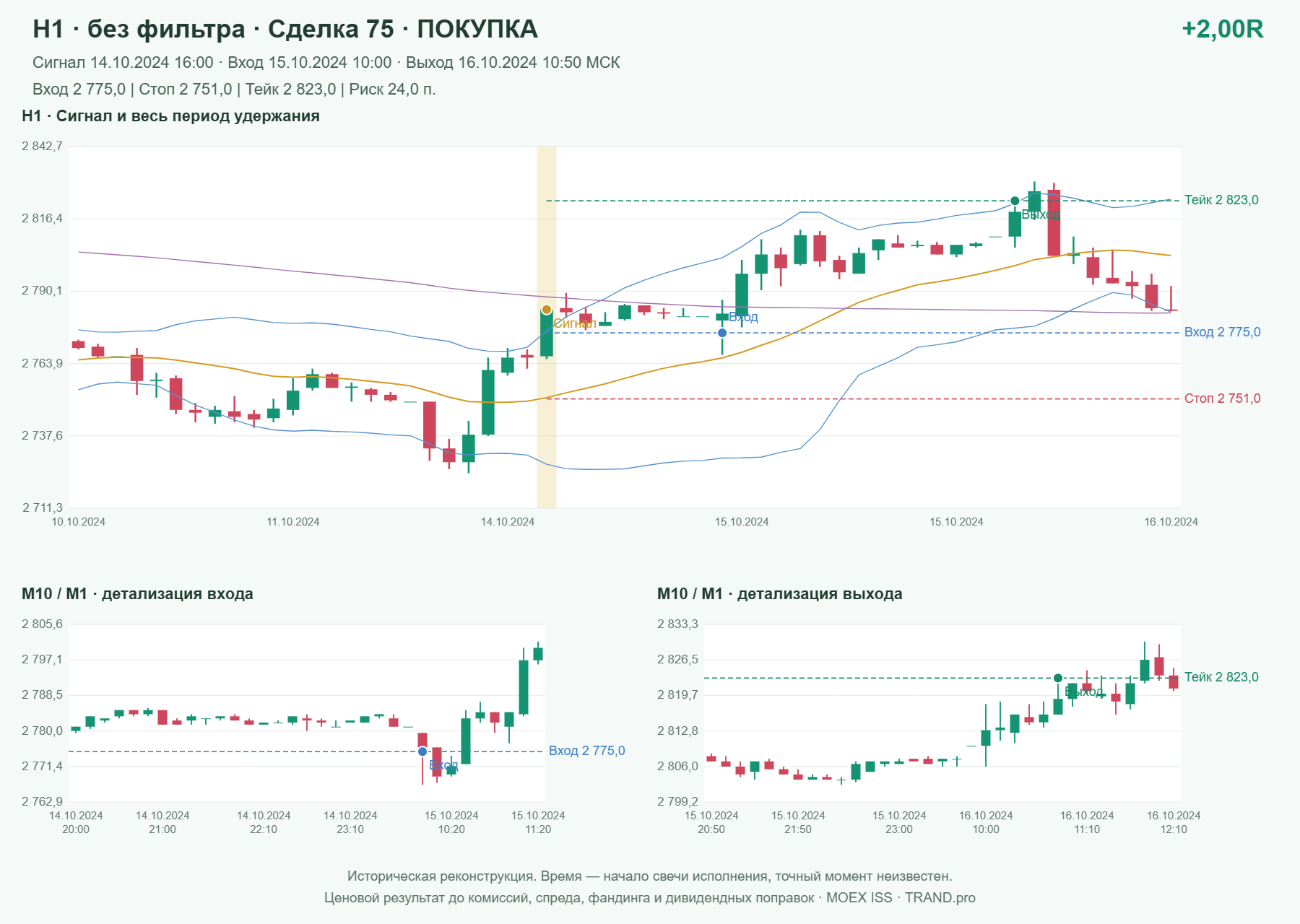Click the 11.10.2024 date axis label
The image size is (1300, 924).
(292, 522)
